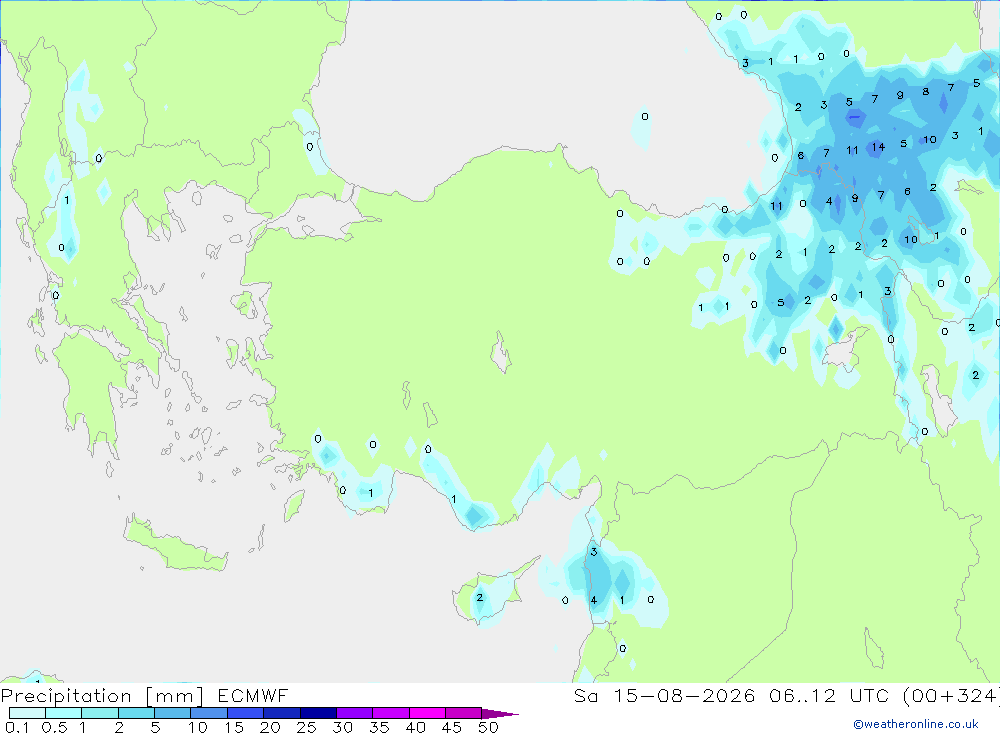Click the '2' value over Cyprus
The image size is (1000, 733).
480,598
